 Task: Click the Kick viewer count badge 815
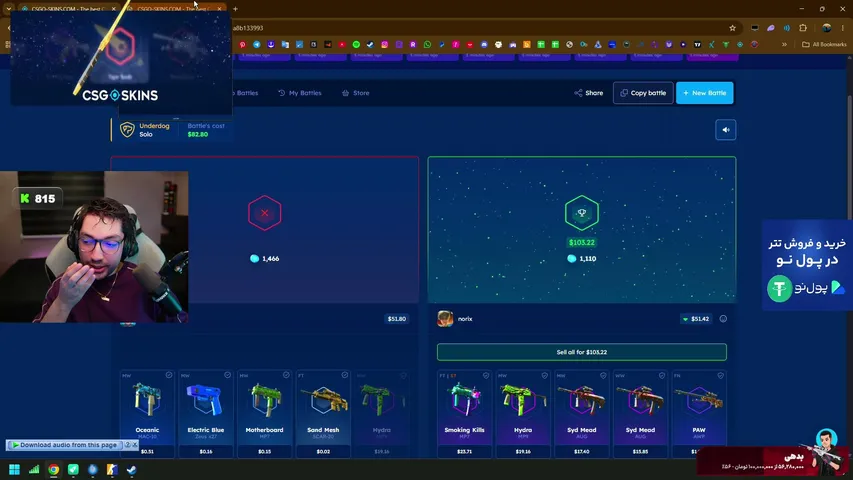[38, 199]
